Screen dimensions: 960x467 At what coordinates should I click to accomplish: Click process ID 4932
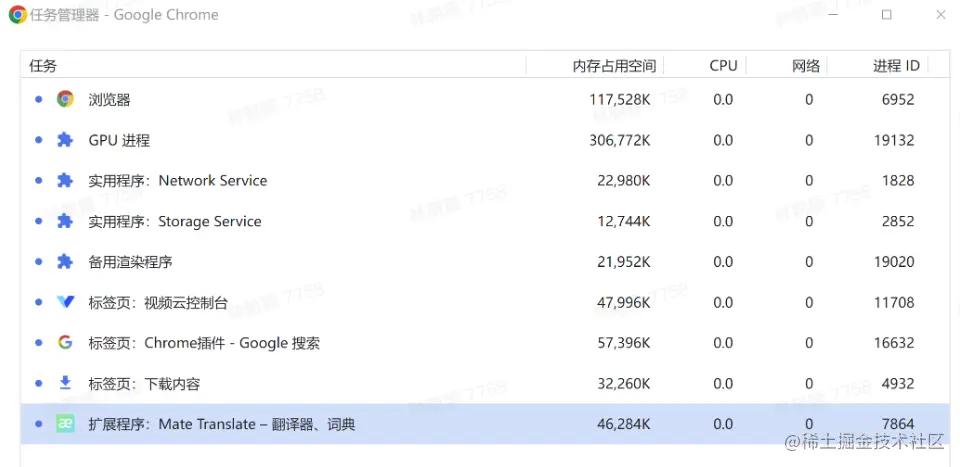(898, 384)
